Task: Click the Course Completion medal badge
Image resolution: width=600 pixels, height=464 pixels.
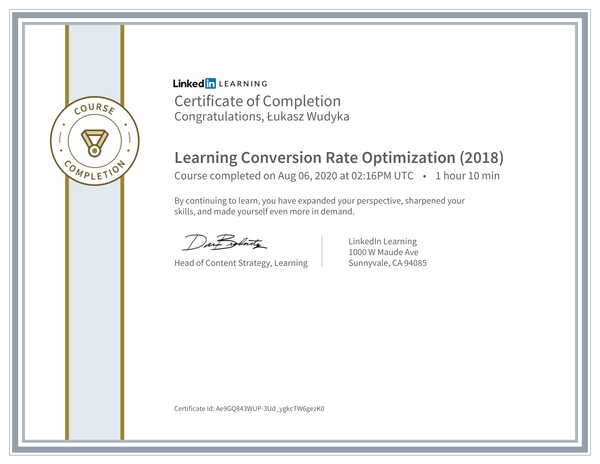Action: (x=95, y=141)
